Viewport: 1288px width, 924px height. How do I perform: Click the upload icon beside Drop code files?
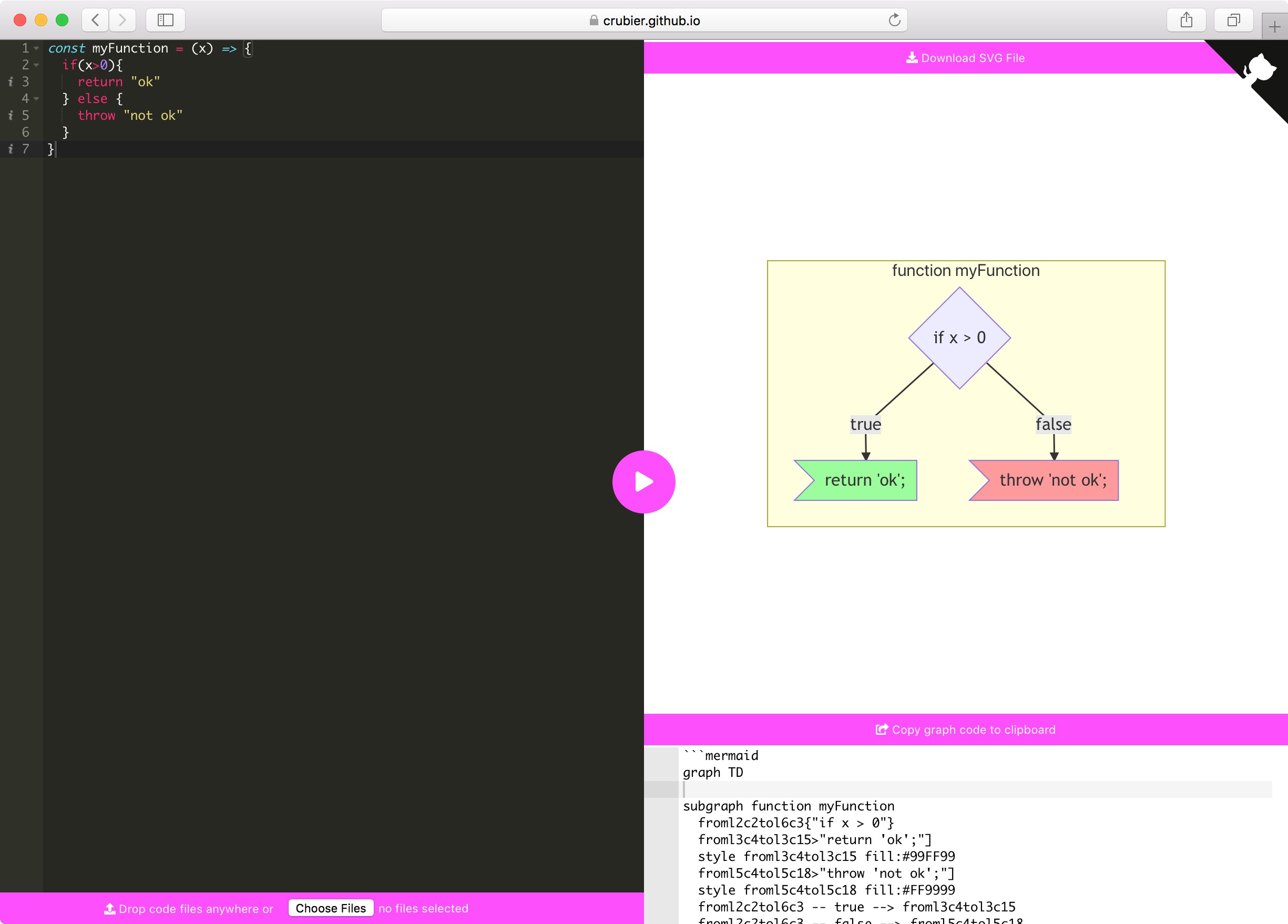click(109, 909)
